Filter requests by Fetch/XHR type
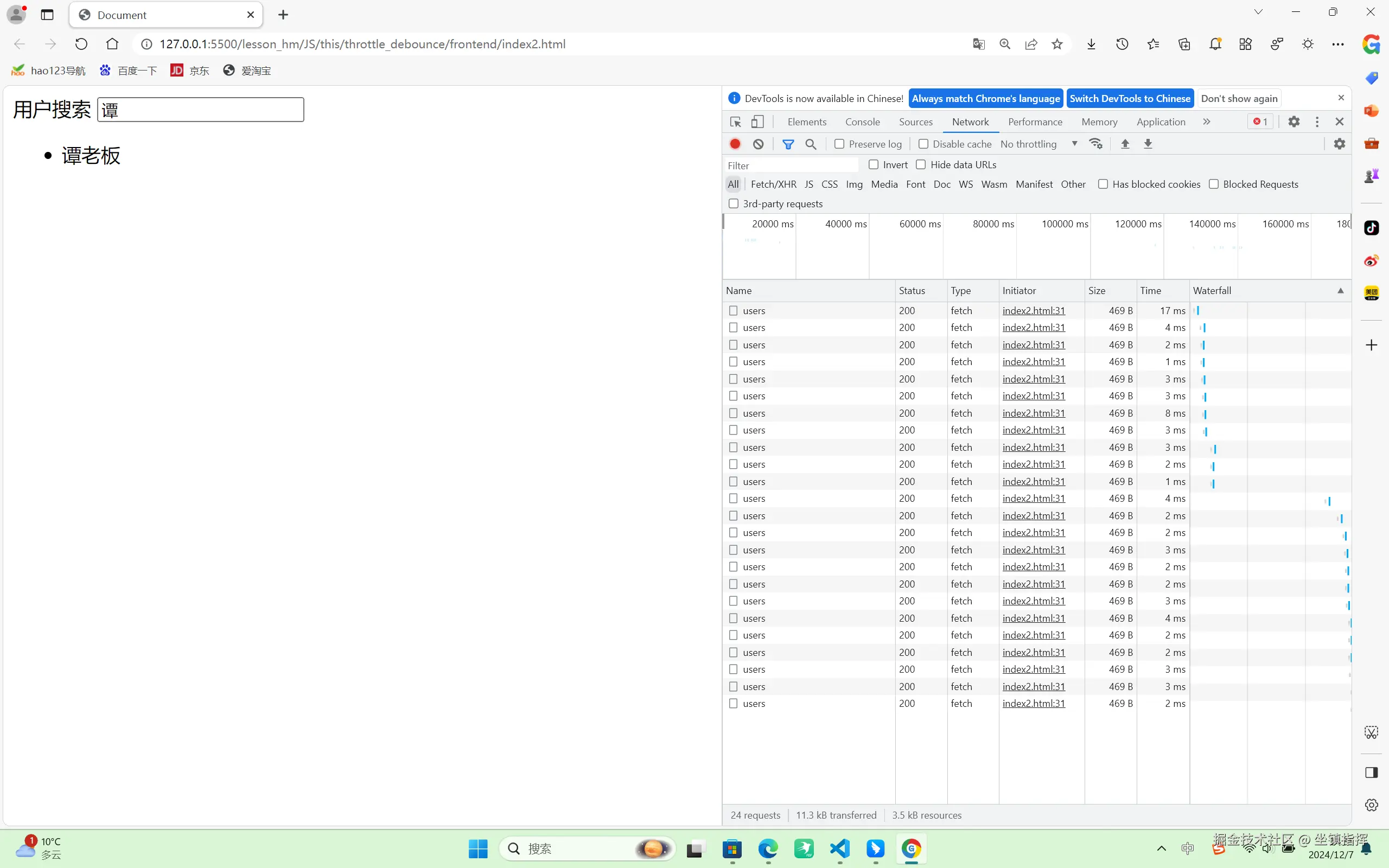 pyautogui.click(x=773, y=184)
